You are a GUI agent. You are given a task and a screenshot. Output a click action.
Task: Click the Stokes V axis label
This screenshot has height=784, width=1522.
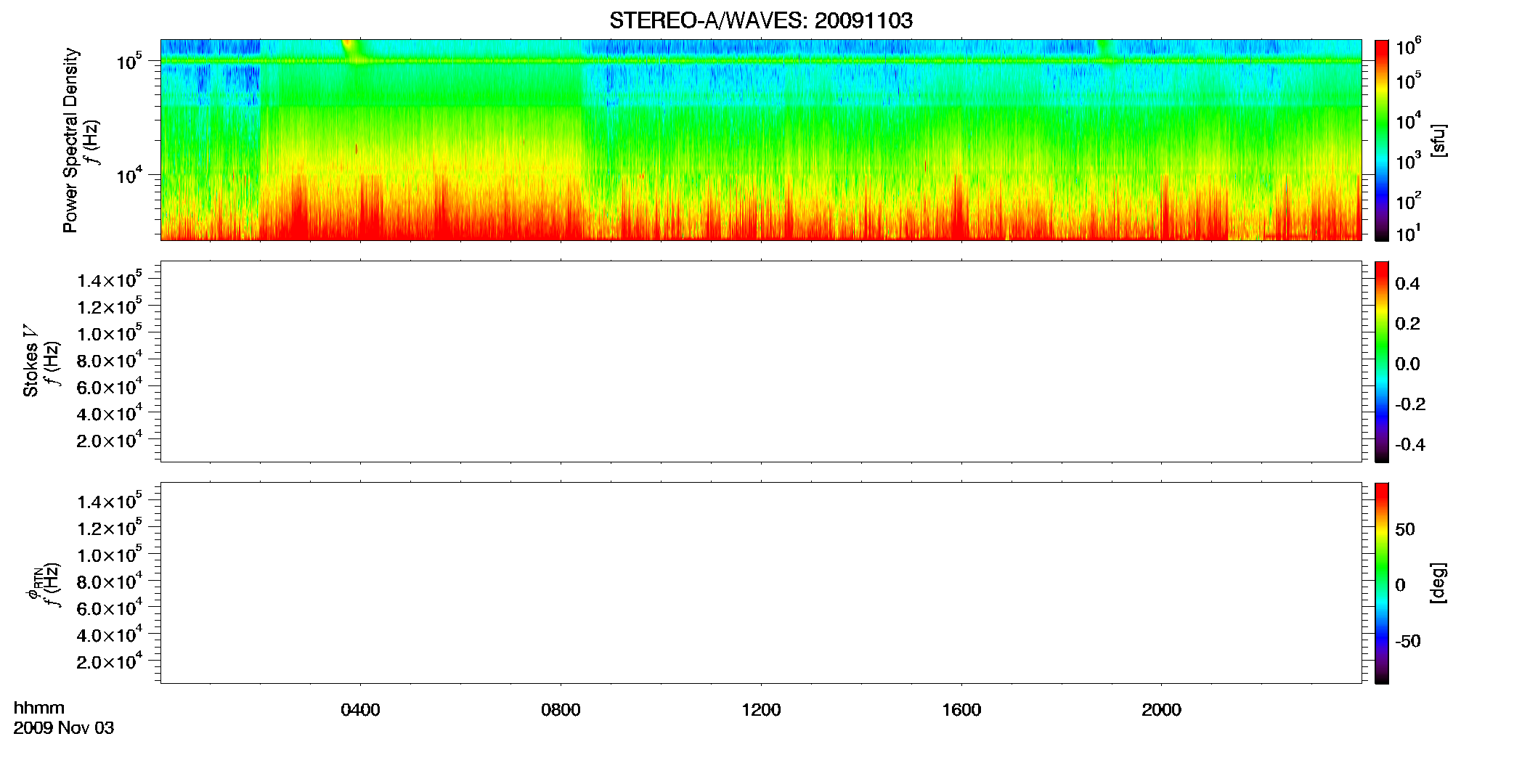30,361
